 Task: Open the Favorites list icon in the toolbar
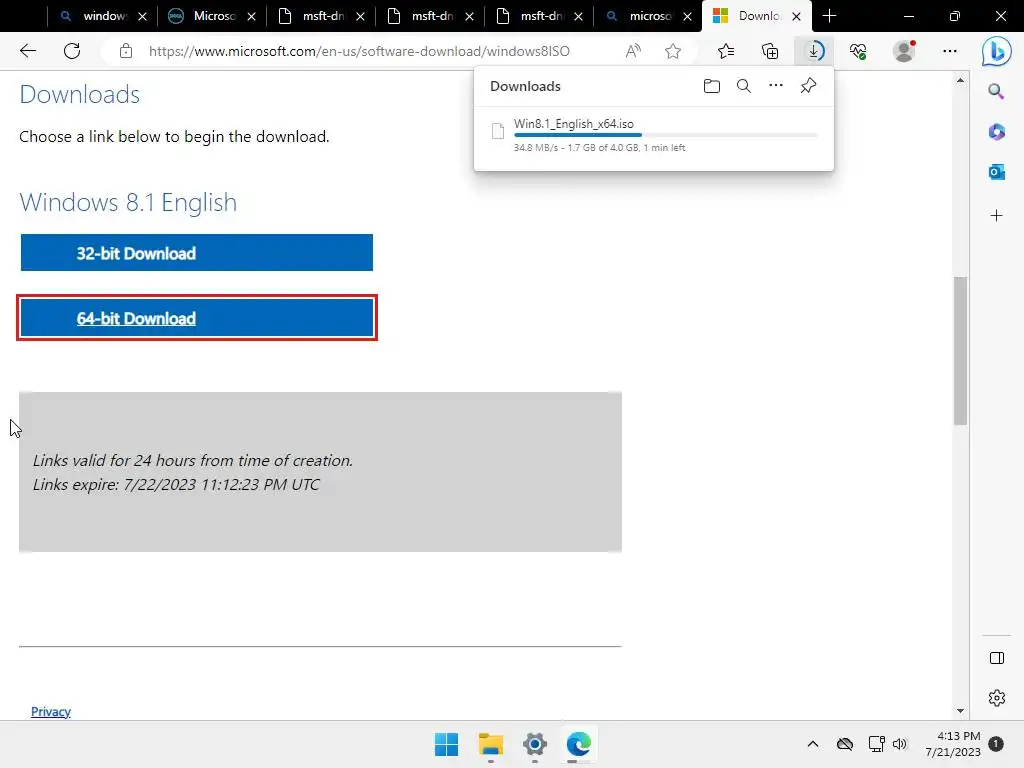[x=726, y=51]
